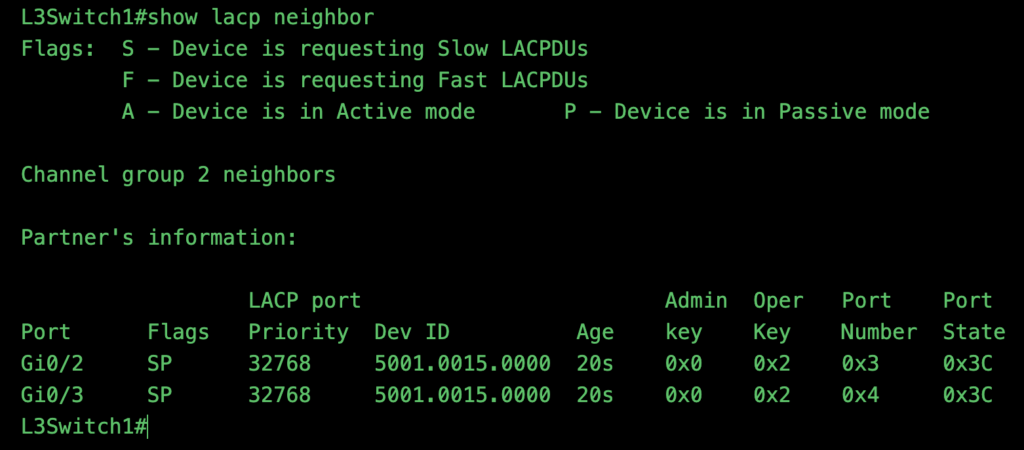
Task: Click the "Partner's information:" heading
Action: tap(159, 238)
